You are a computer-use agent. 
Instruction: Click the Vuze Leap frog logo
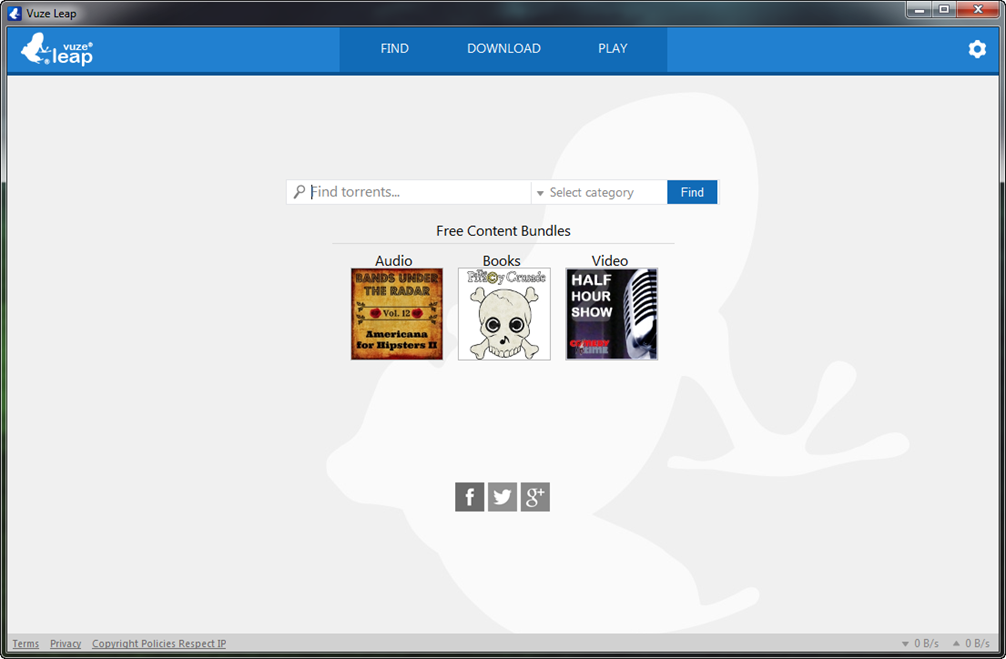[56, 49]
